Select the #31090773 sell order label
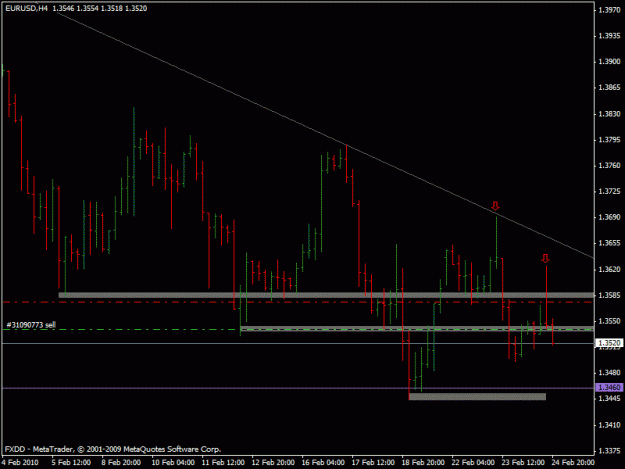This screenshot has height=469, width=625. point(31,325)
